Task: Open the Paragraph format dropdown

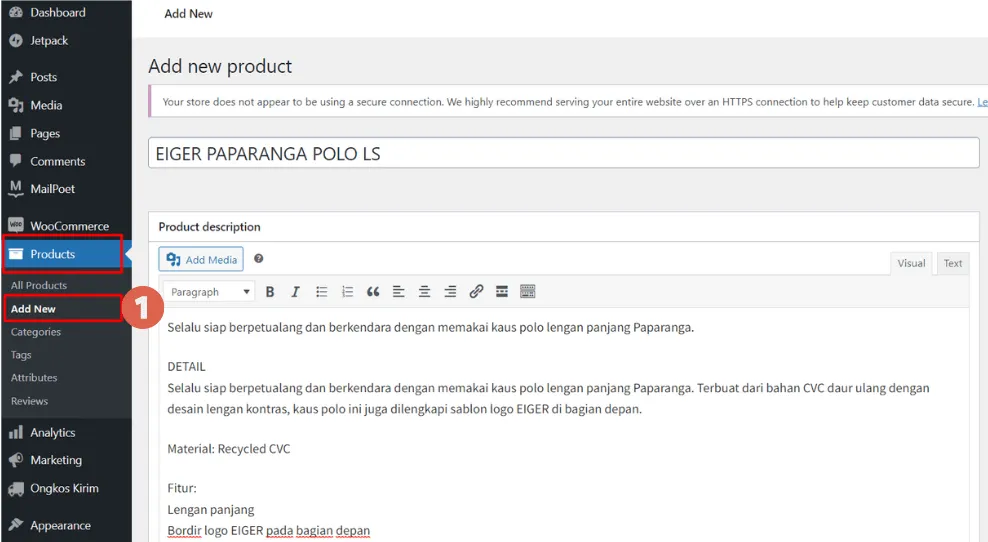Action: coord(209,292)
